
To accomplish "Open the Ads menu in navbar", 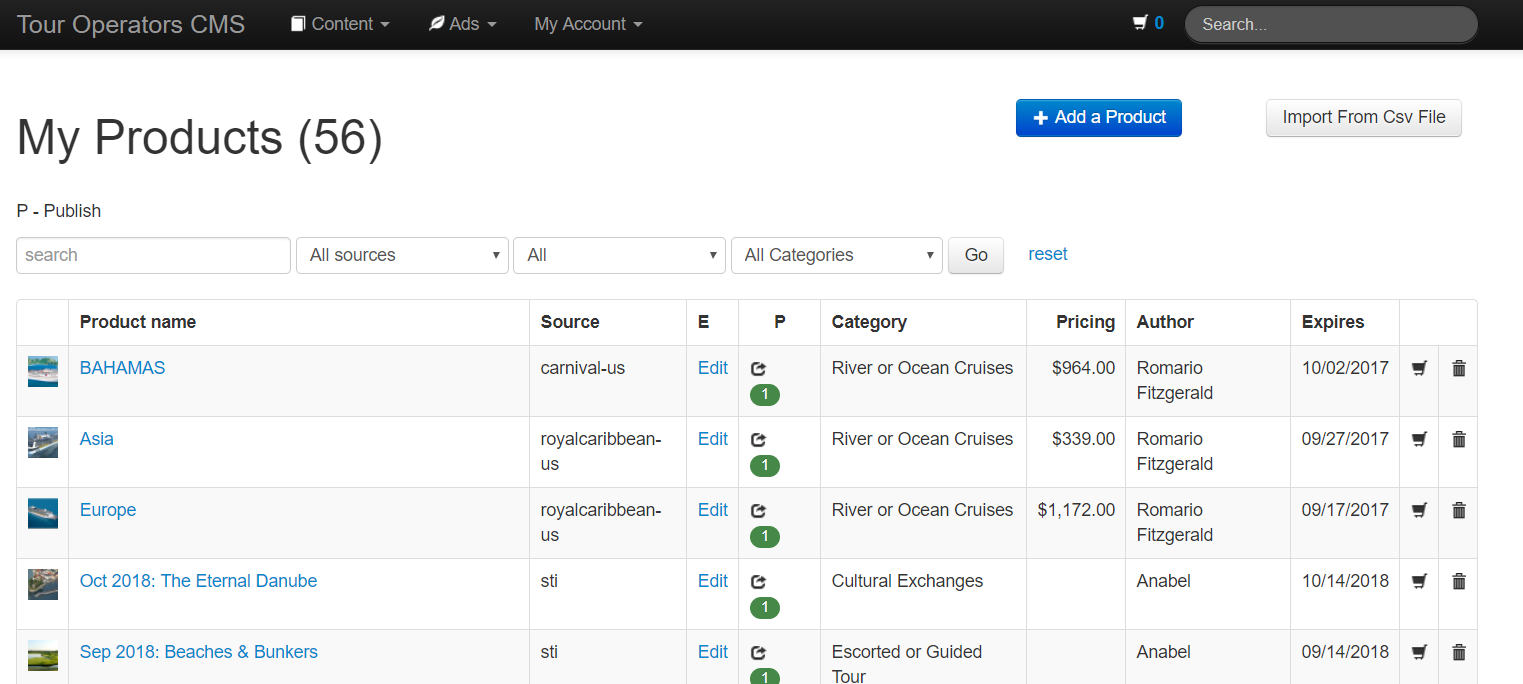I will (x=462, y=24).
